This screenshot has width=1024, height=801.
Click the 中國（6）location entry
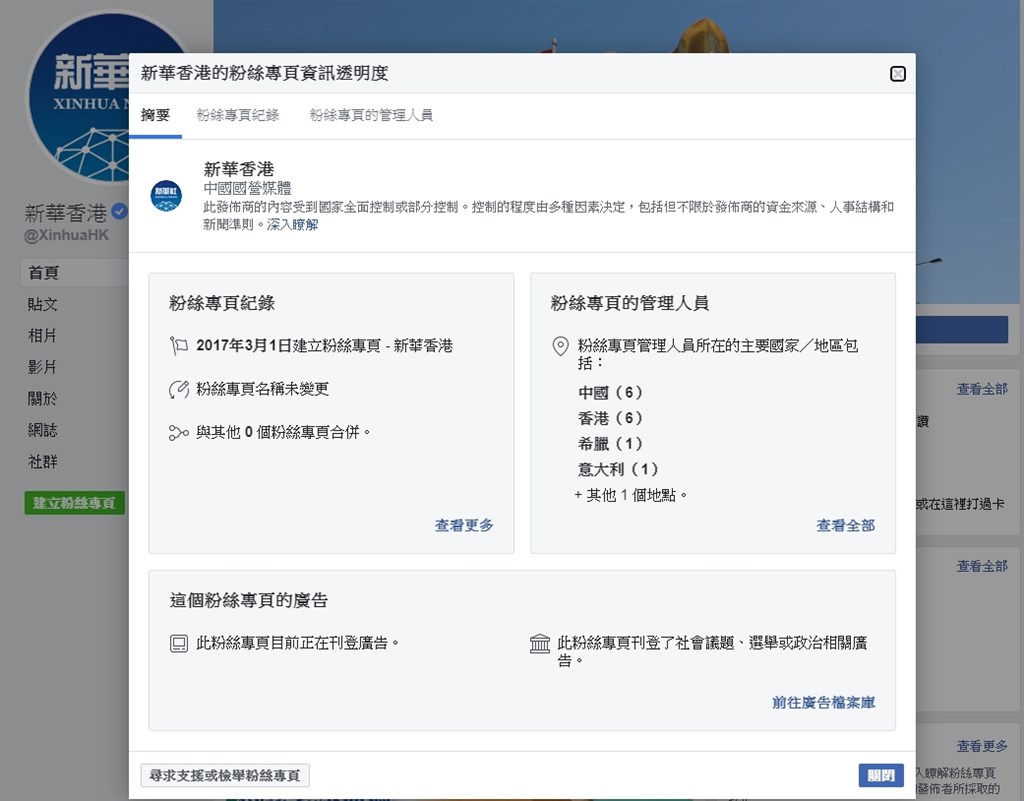[x=611, y=392]
